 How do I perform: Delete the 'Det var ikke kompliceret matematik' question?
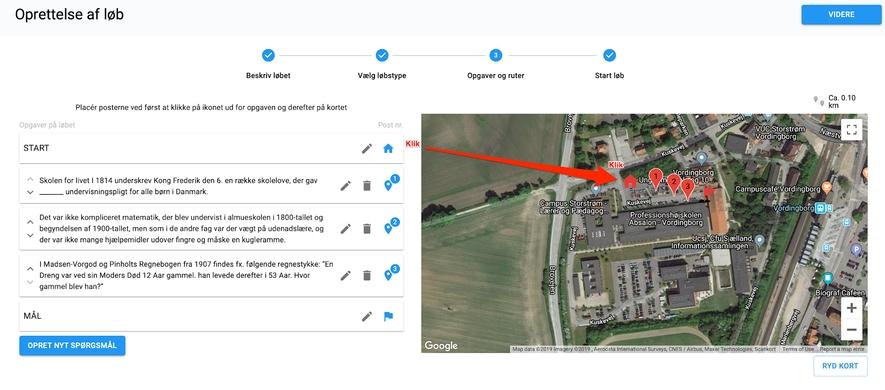[367, 229]
